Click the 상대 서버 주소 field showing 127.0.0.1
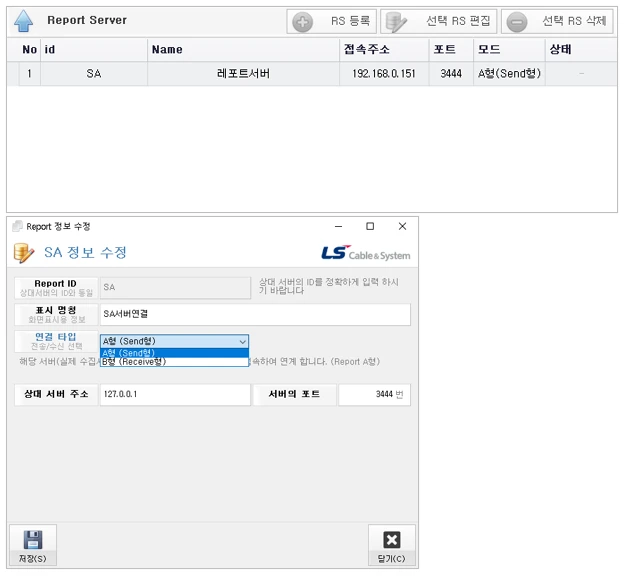Screen dimensions: 625x576 click(175, 395)
